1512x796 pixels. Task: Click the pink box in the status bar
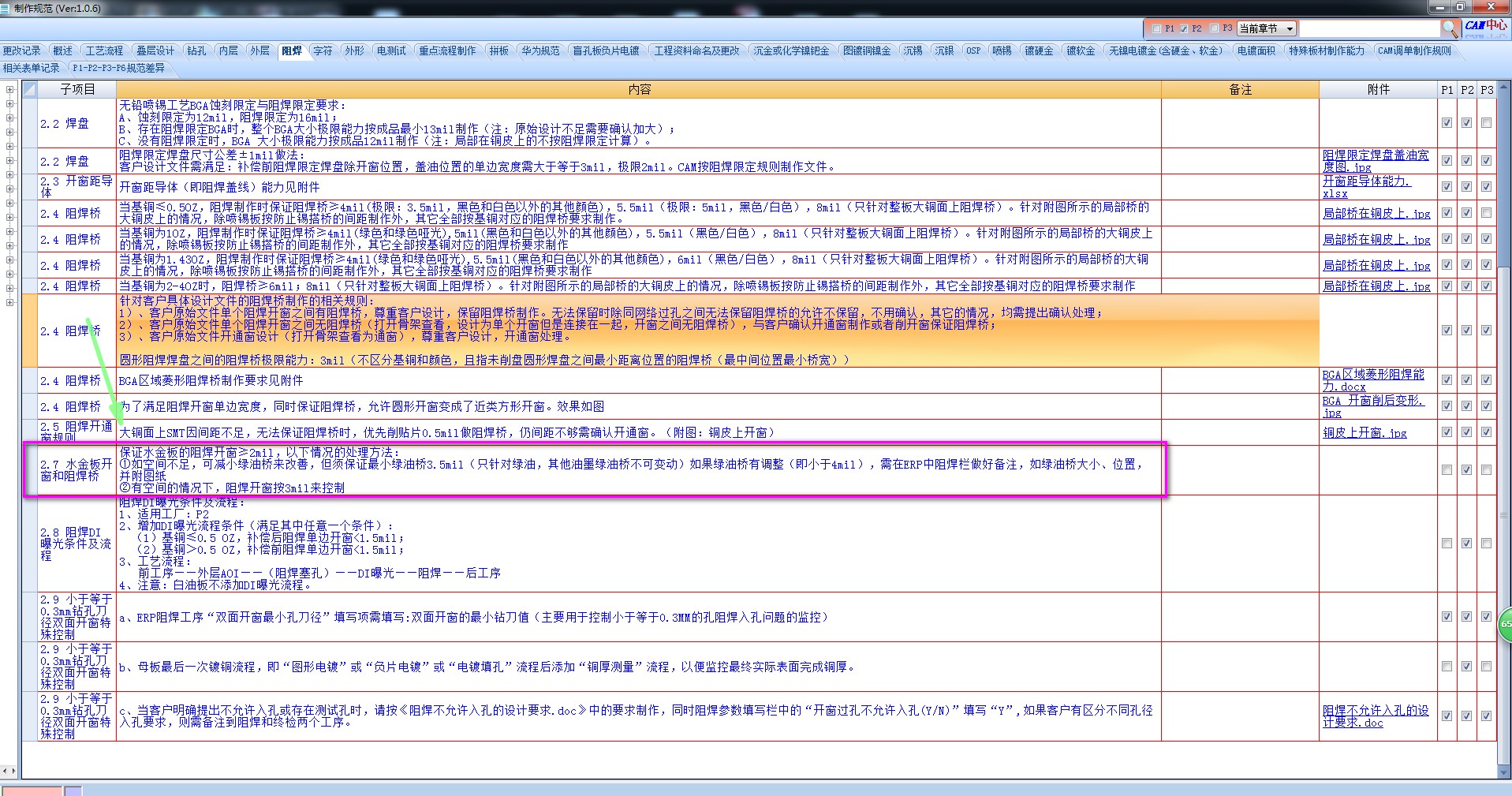click(x=32, y=790)
